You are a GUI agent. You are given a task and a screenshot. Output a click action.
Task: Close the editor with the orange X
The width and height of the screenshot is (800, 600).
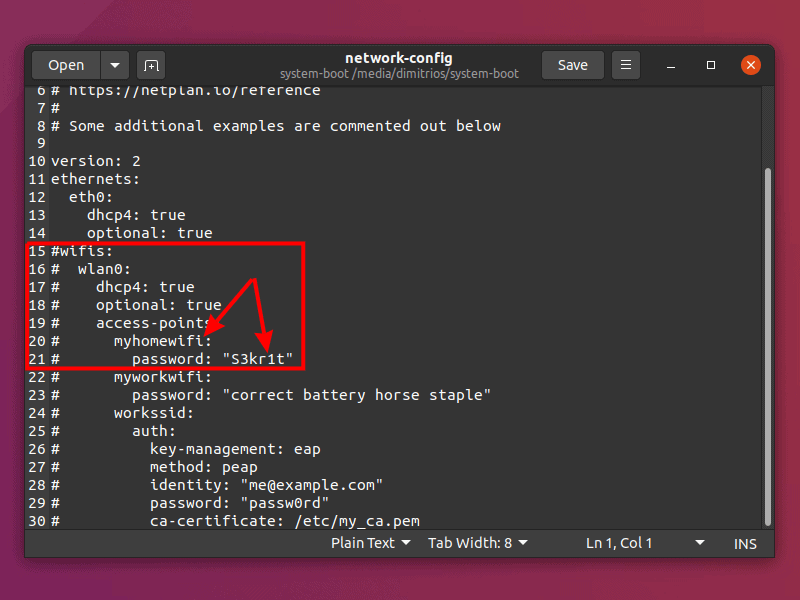coord(751,65)
